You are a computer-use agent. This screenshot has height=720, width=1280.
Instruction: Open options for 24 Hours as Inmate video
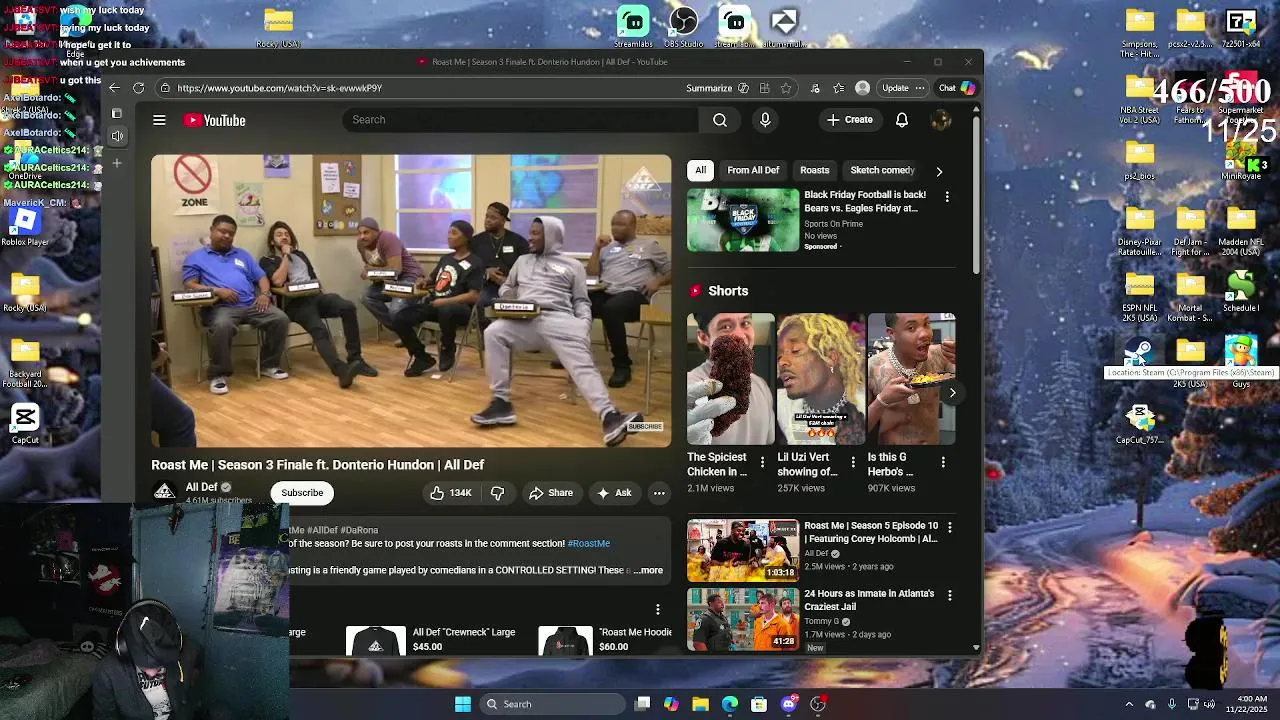[x=950, y=595]
